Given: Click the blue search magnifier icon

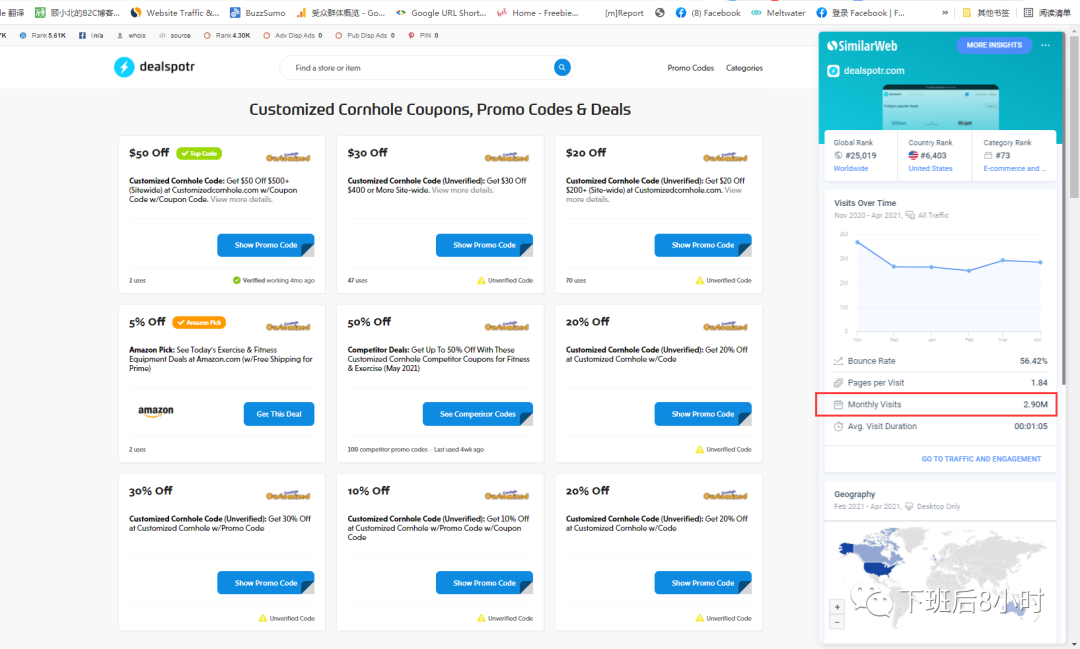Looking at the screenshot, I should click(x=562, y=68).
